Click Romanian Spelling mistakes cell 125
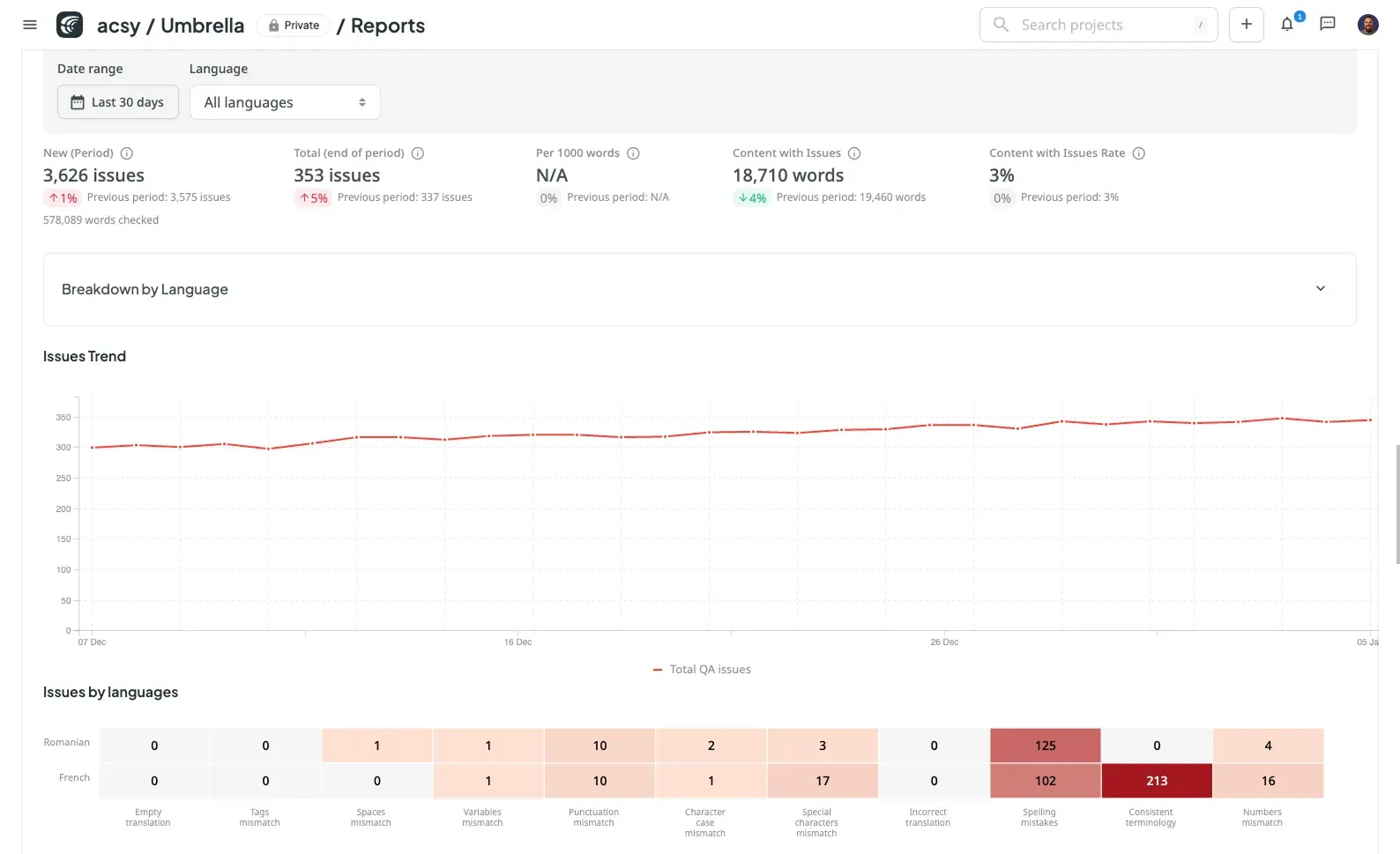Viewport: 1400px width, 854px height. [x=1045, y=746]
